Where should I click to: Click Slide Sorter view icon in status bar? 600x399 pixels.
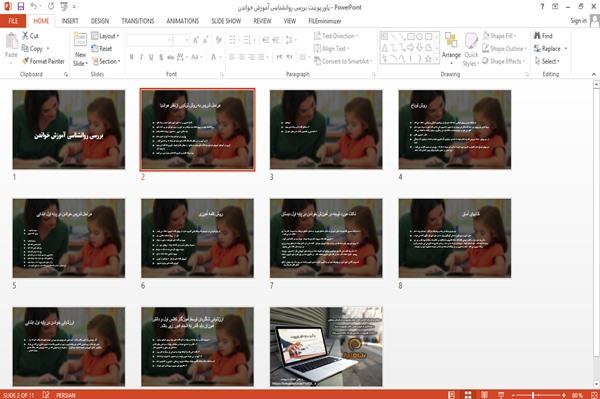468,395
